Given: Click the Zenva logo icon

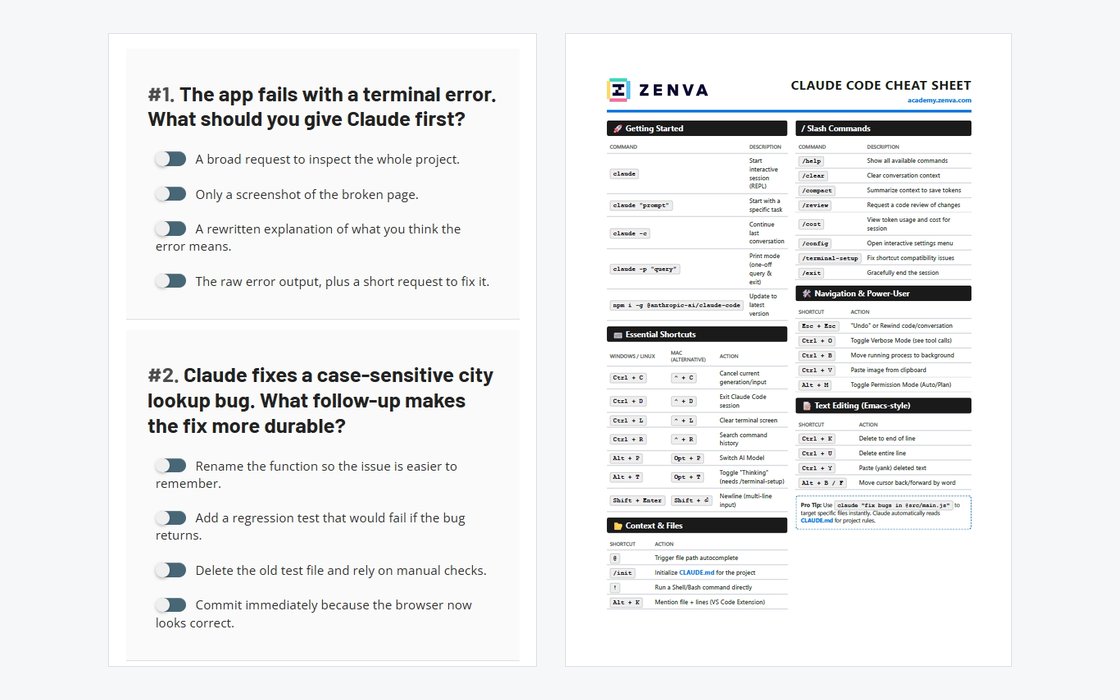Looking at the screenshot, I should tap(618, 90).
